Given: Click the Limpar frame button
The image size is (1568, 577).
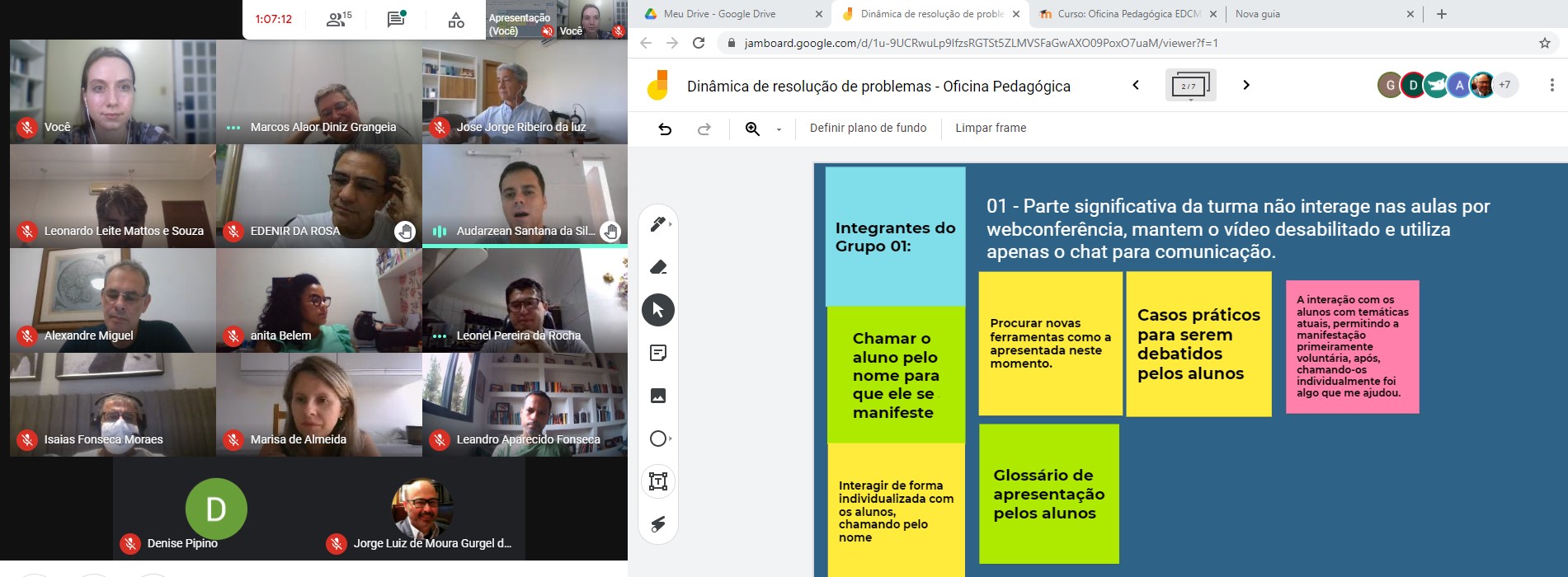Looking at the screenshot, I should coord(991,128).
